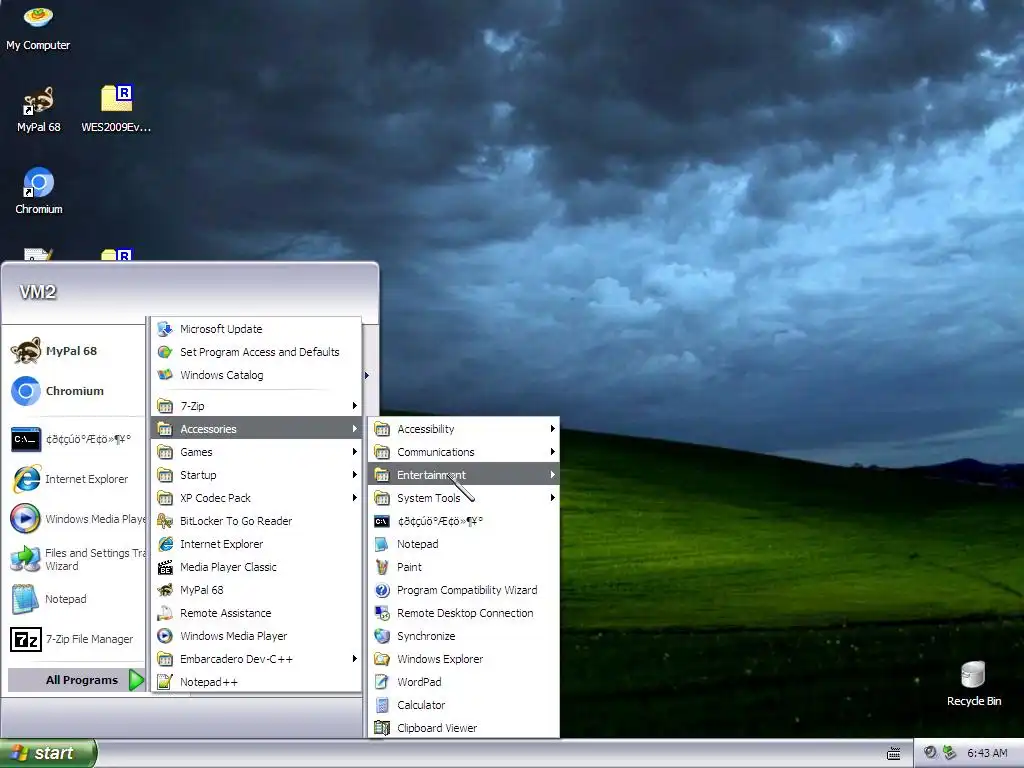Click the taskbar clock showing 6:43 AM

tap(987, 753)
